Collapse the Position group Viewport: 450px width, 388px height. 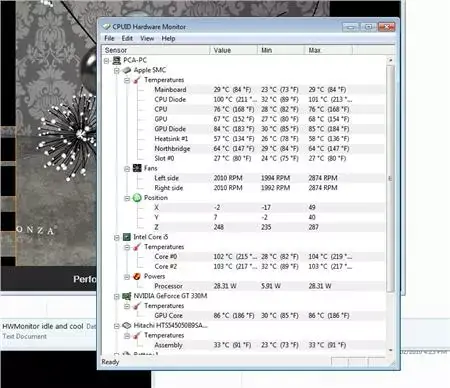[x=127, y=198]
